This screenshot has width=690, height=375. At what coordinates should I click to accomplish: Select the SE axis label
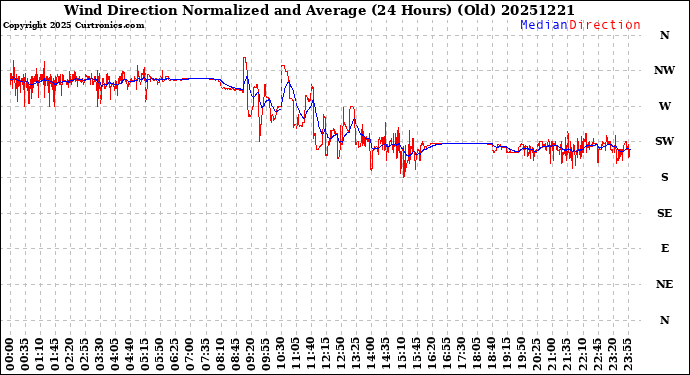(x=664, y=213)
